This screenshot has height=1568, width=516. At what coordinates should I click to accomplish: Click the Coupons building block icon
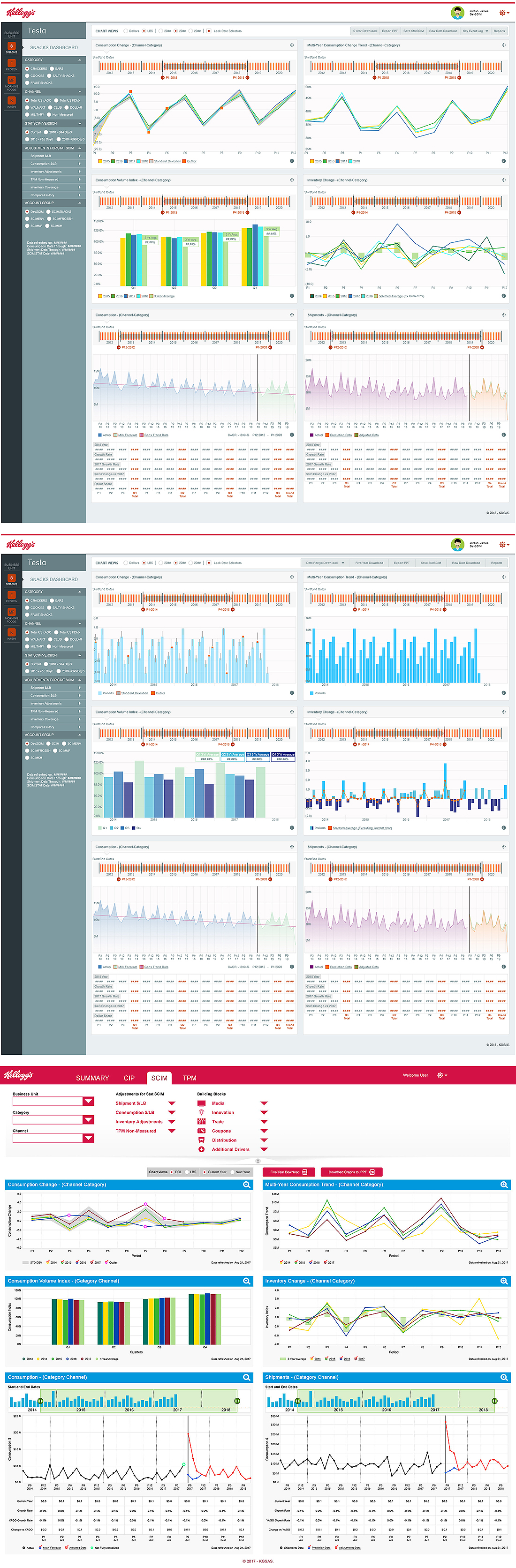pos(201,1131)
